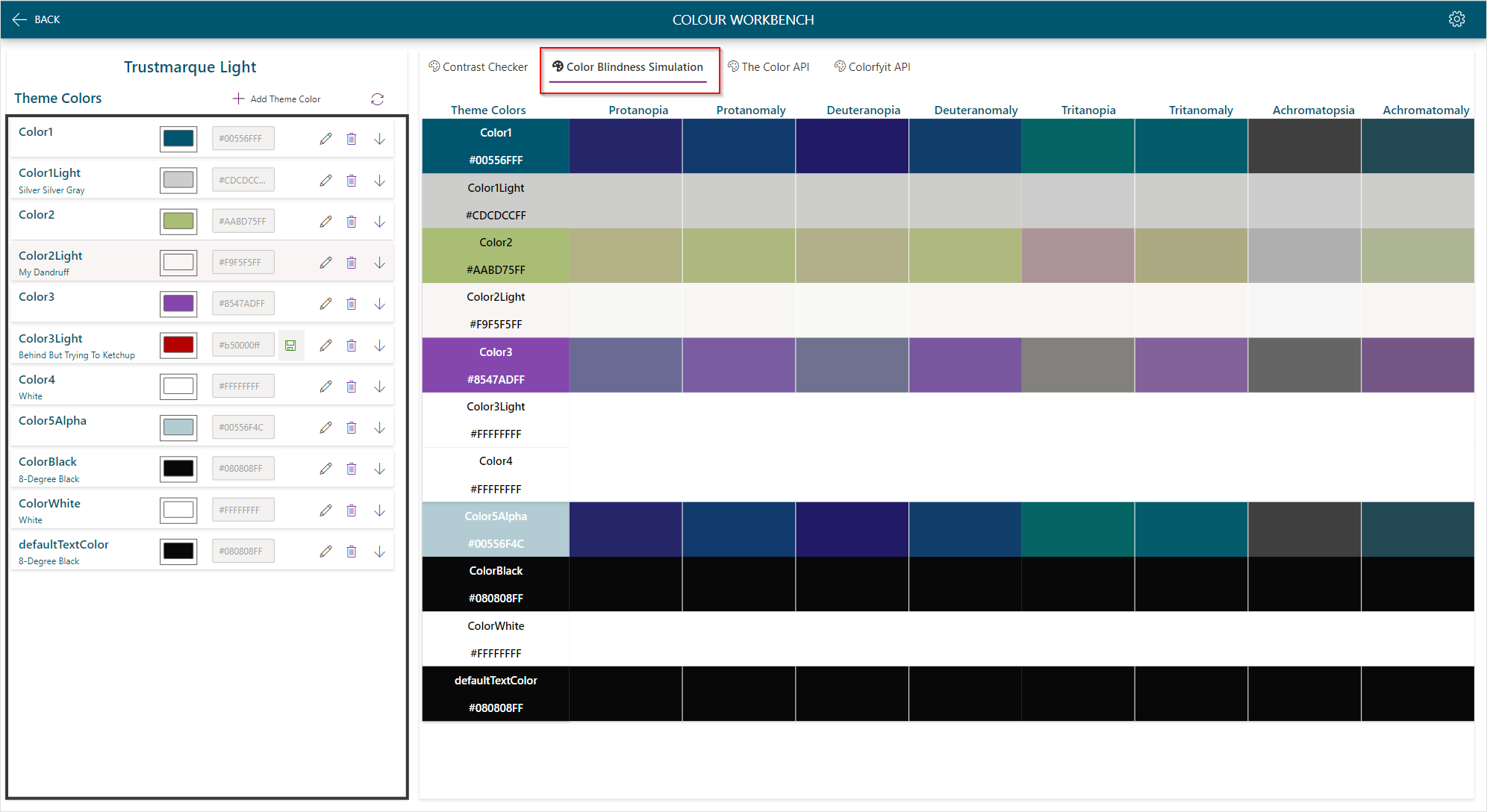Screen dimensions: 1487x812
Task: Select Color Blindness Simulation tab
Action: [628, 67]
